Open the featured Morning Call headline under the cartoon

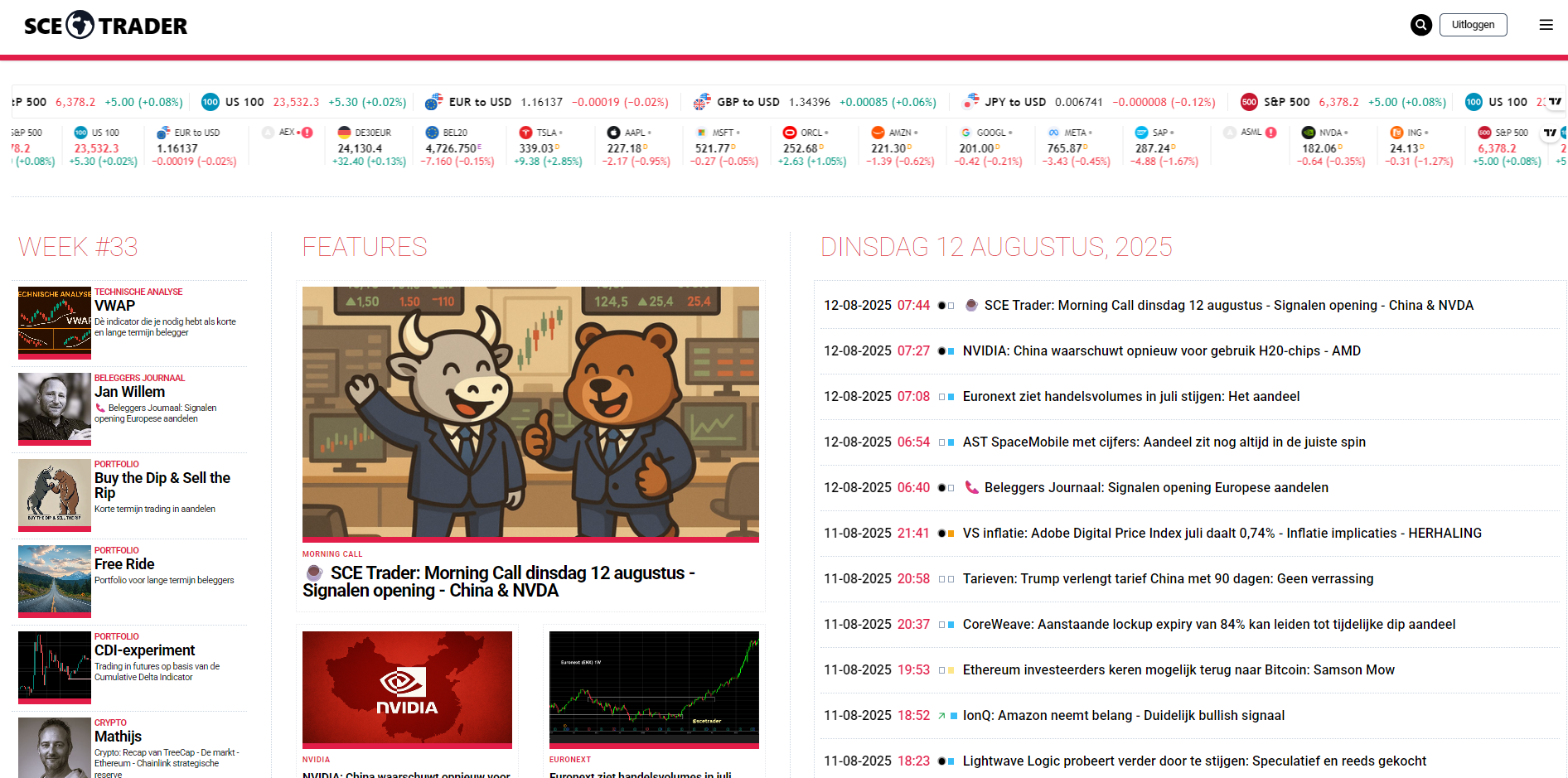[499, 582]
